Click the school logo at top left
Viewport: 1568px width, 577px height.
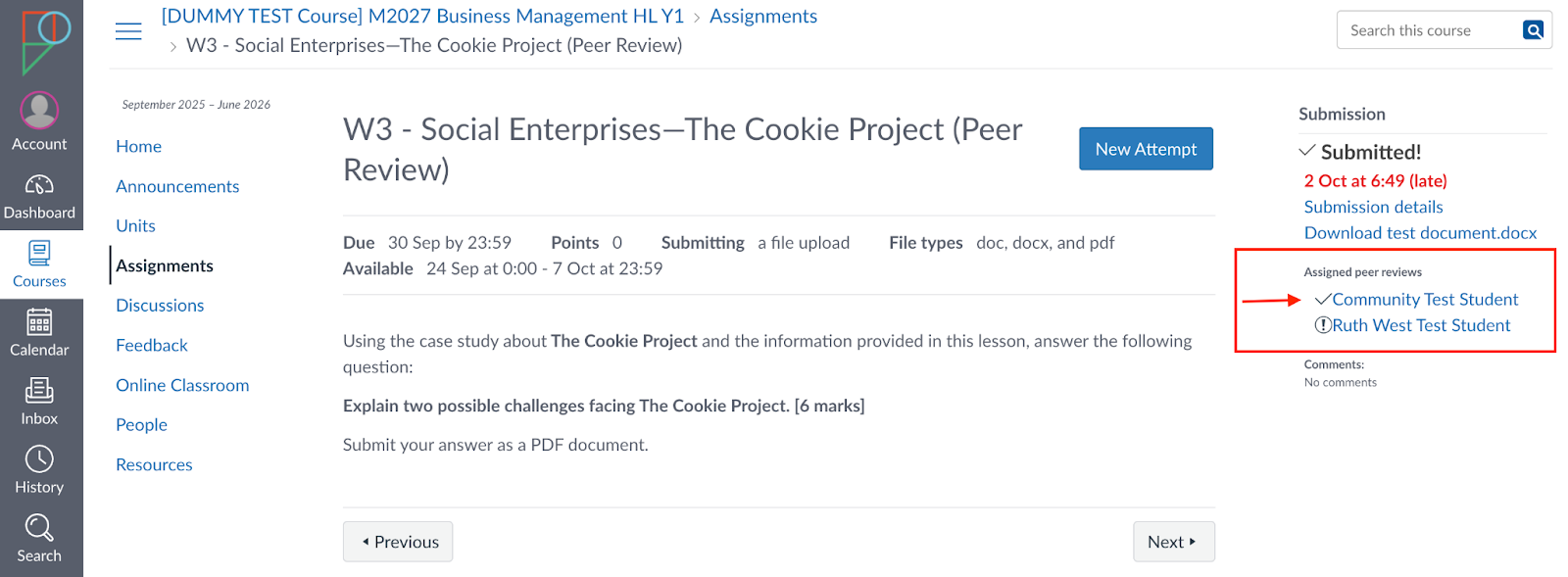(x=41, y=41)
